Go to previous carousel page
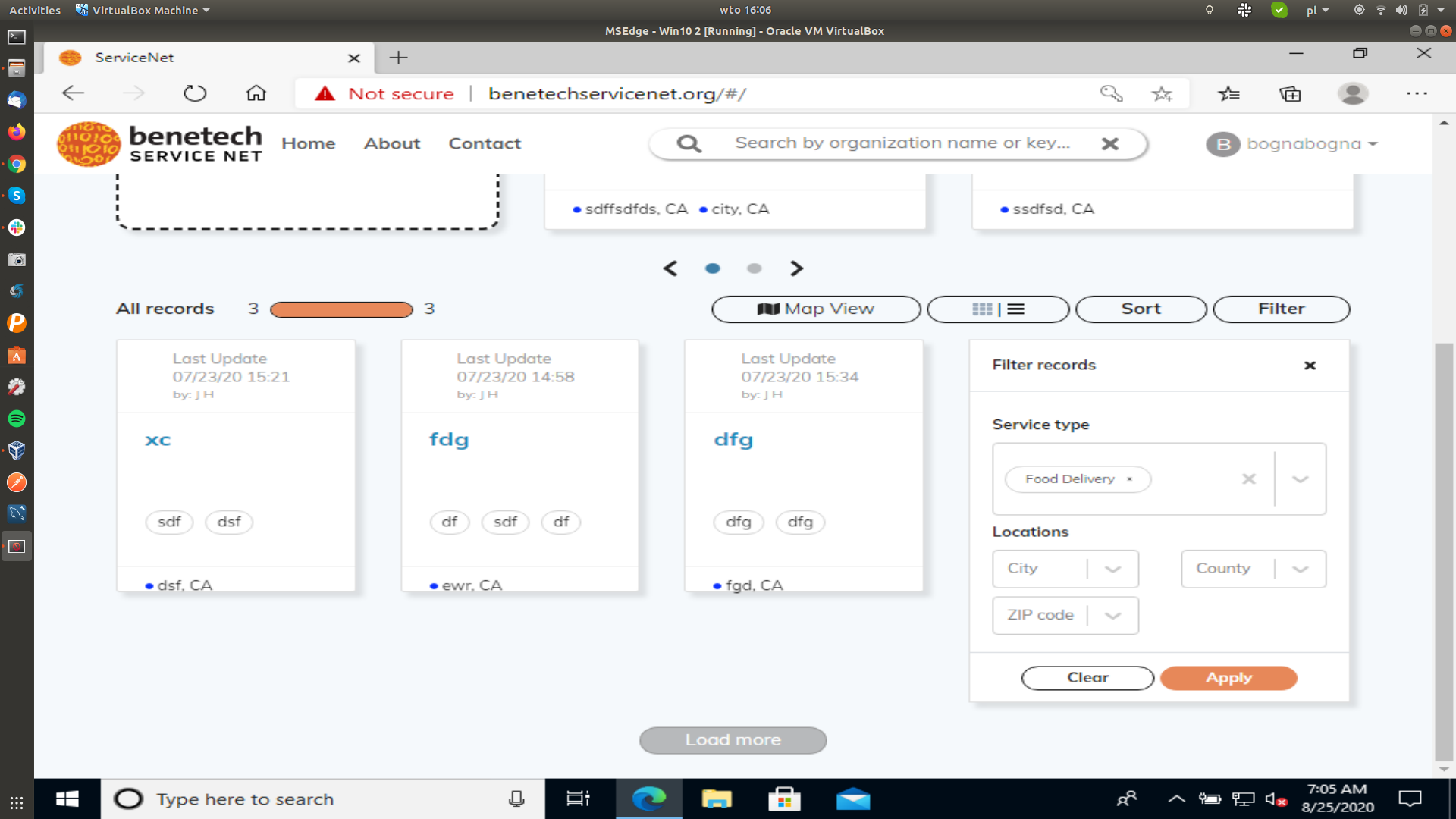Screen dimensions: 1456x819 (x=670, y=268)
